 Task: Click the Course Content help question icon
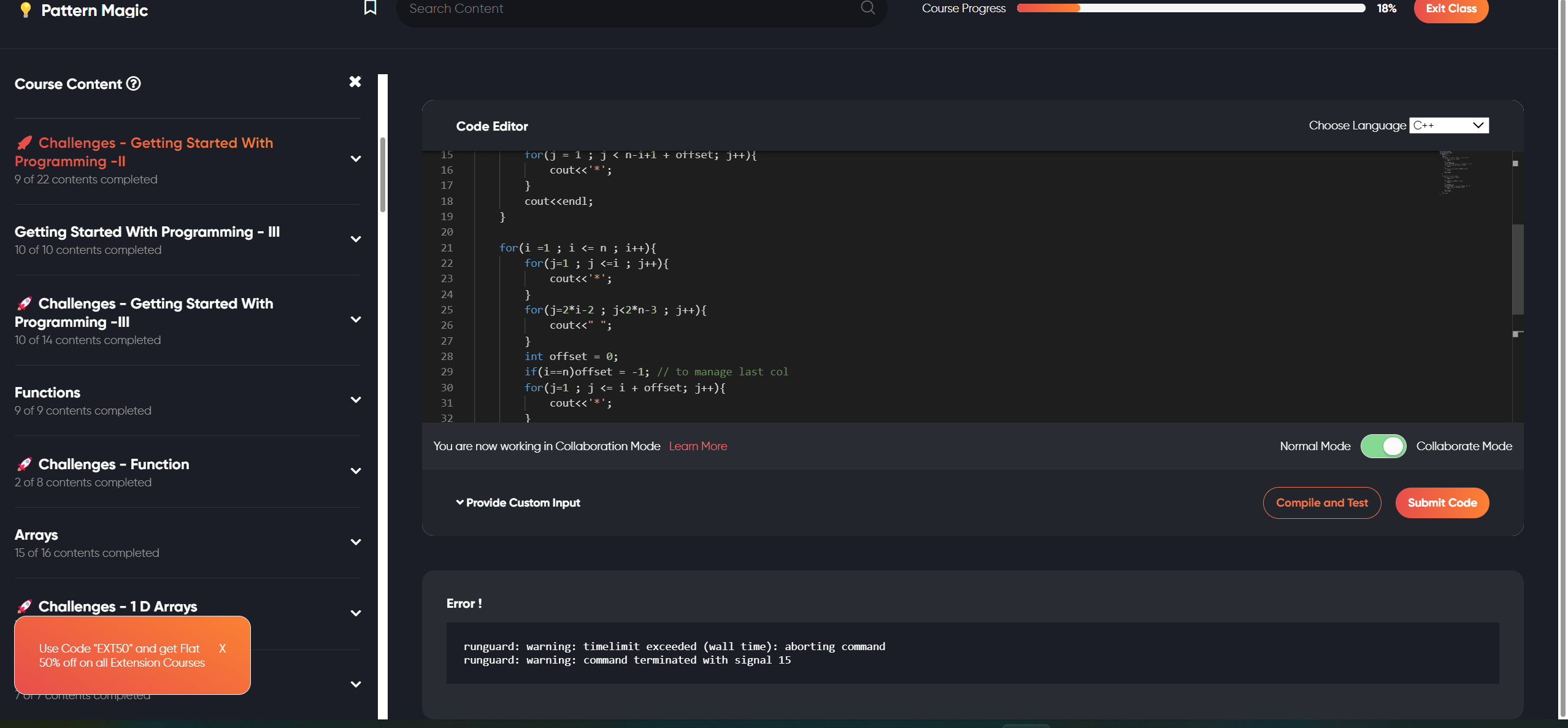tap(133, 83)
